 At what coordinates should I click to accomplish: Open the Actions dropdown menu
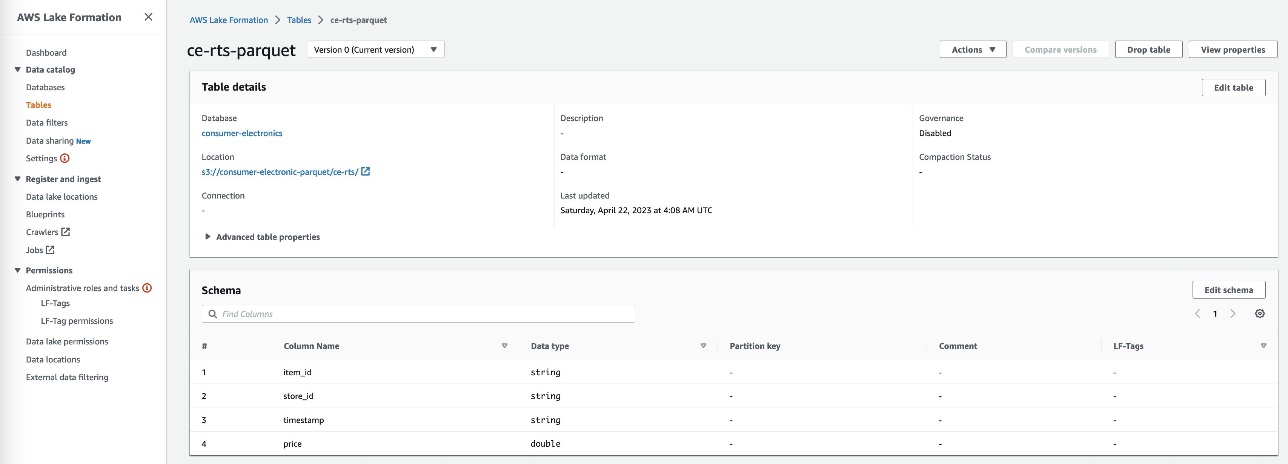click(972, 49)
